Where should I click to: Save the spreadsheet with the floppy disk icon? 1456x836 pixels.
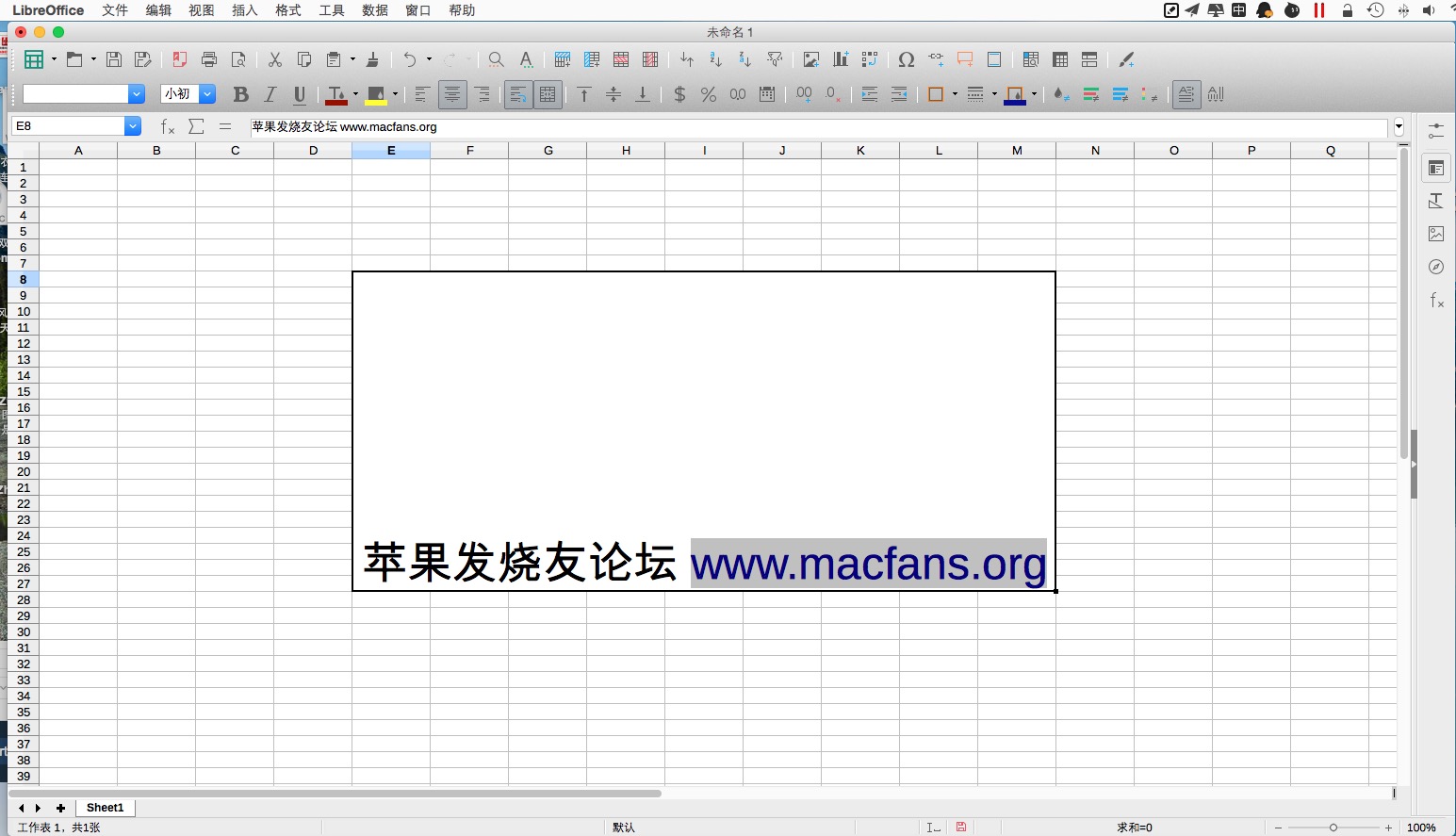coord(114,59)
